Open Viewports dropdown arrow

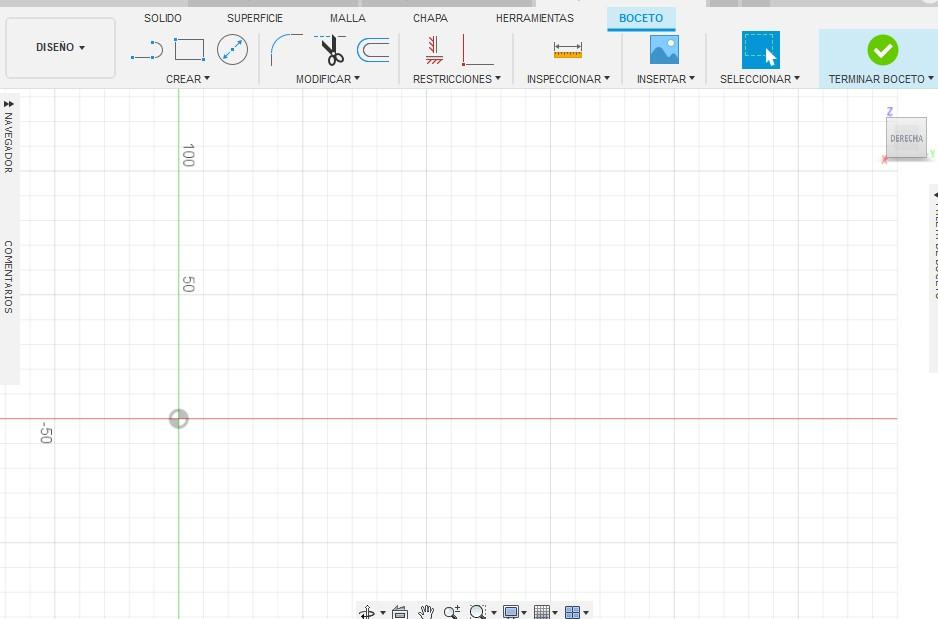pos(586,613)
